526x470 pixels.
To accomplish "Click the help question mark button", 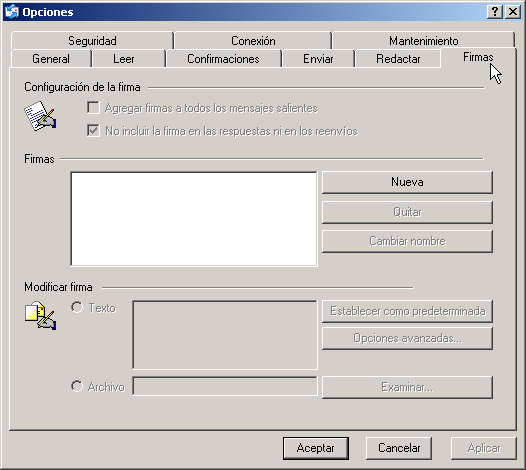I will (x=494, y=12).
